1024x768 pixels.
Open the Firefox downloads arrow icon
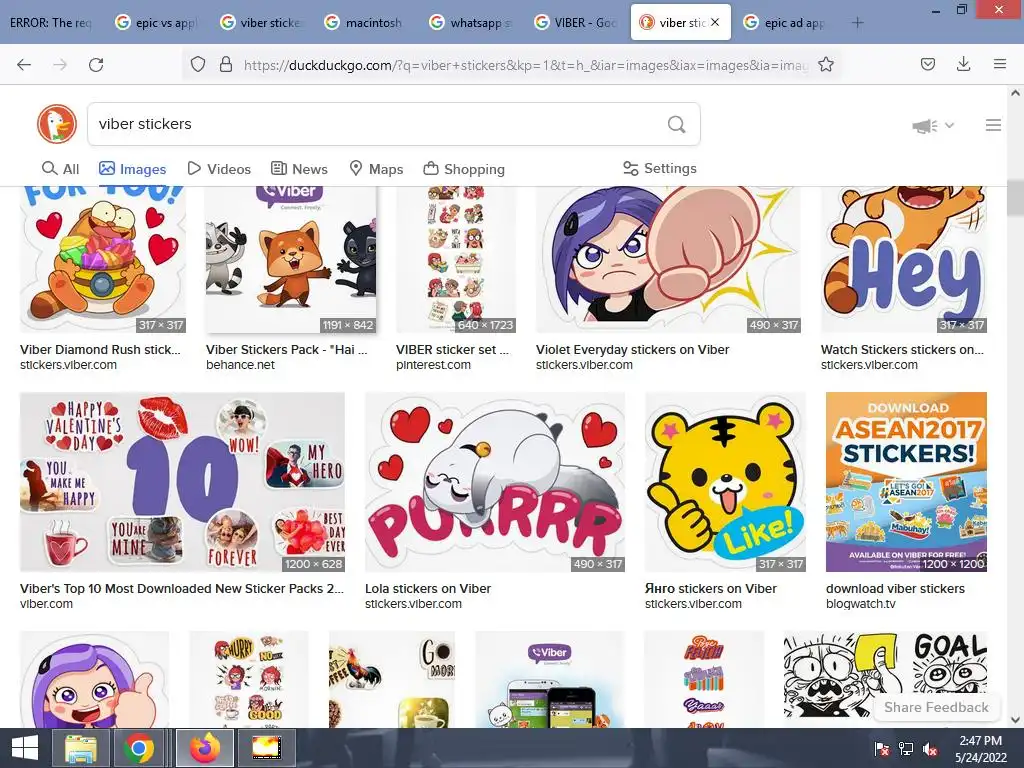(963, 64)
